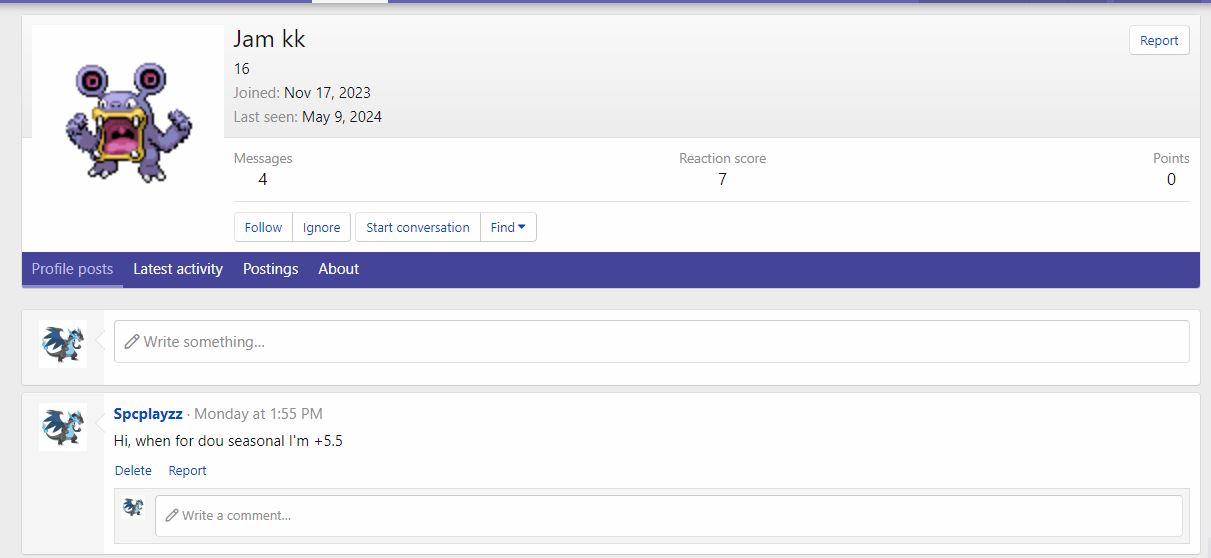The height and width of the screenshot is (558, 1211).
Task: Click the Messages count 4
Action: click(x=262, y=179)
